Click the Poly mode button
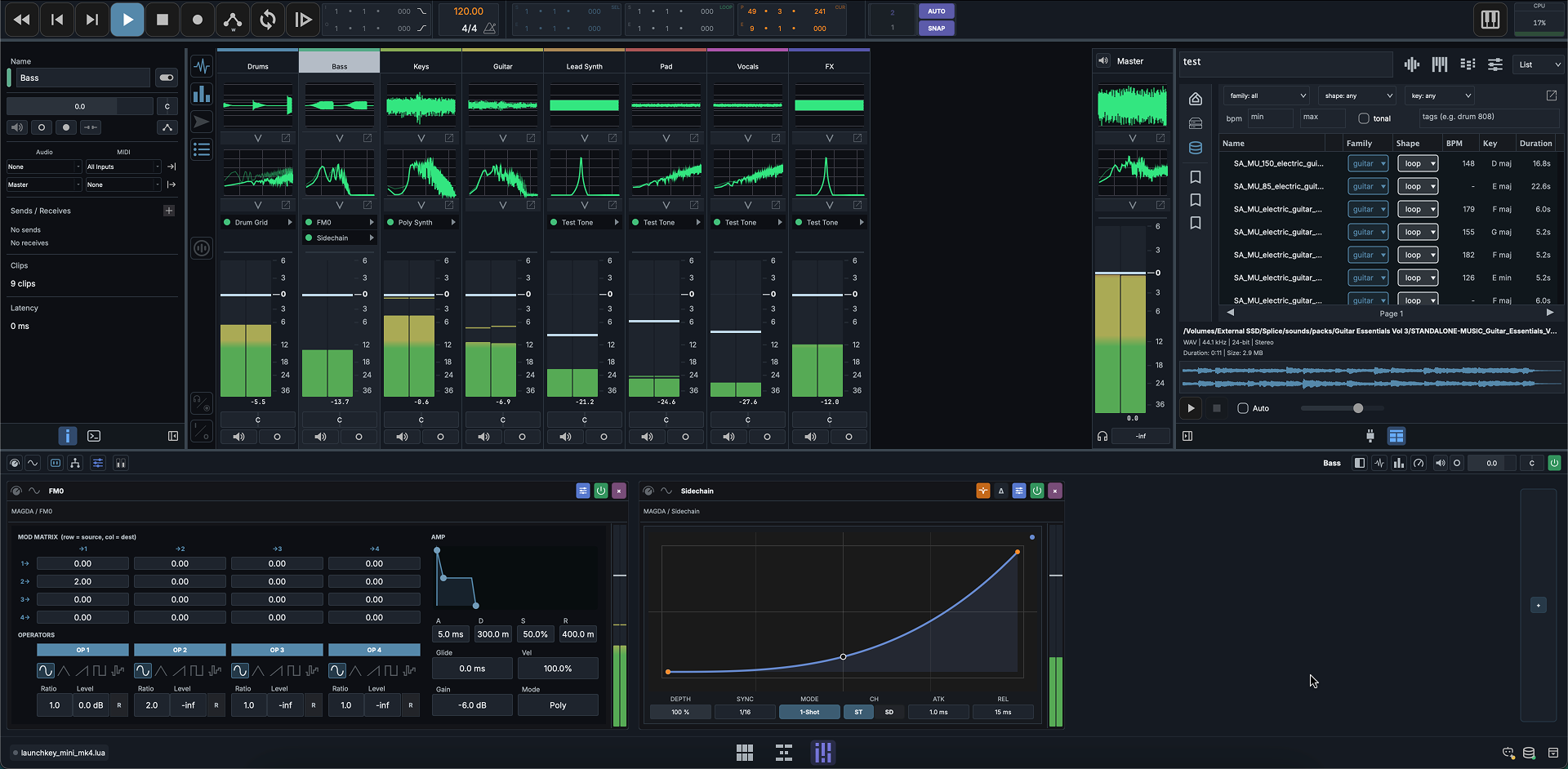Image resolution: width=1568 pixels, height=769 pixels. coord(558,705)
